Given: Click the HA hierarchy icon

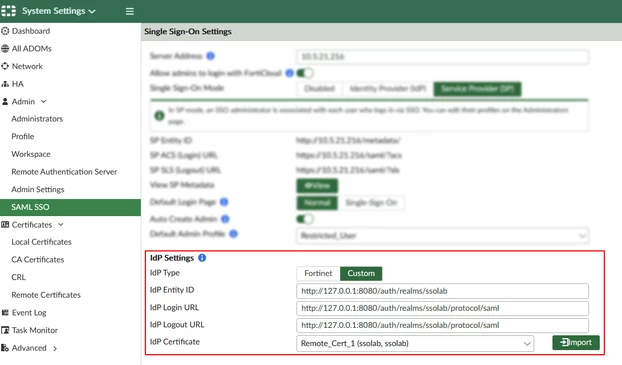Looking at the screenshot, I should pyautogui.click(x=5, y=84).
